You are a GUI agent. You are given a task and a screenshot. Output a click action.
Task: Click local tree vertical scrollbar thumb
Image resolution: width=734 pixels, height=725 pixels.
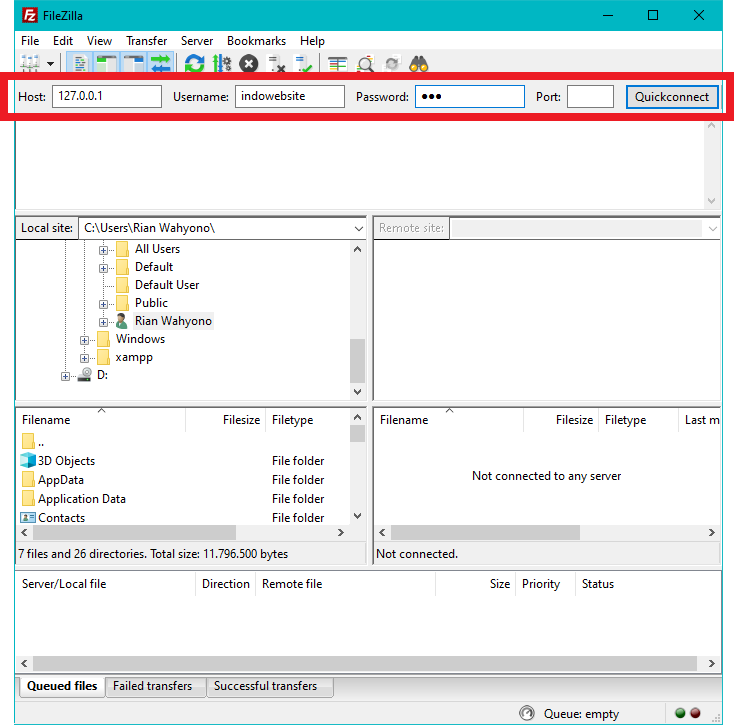point(357,360)
